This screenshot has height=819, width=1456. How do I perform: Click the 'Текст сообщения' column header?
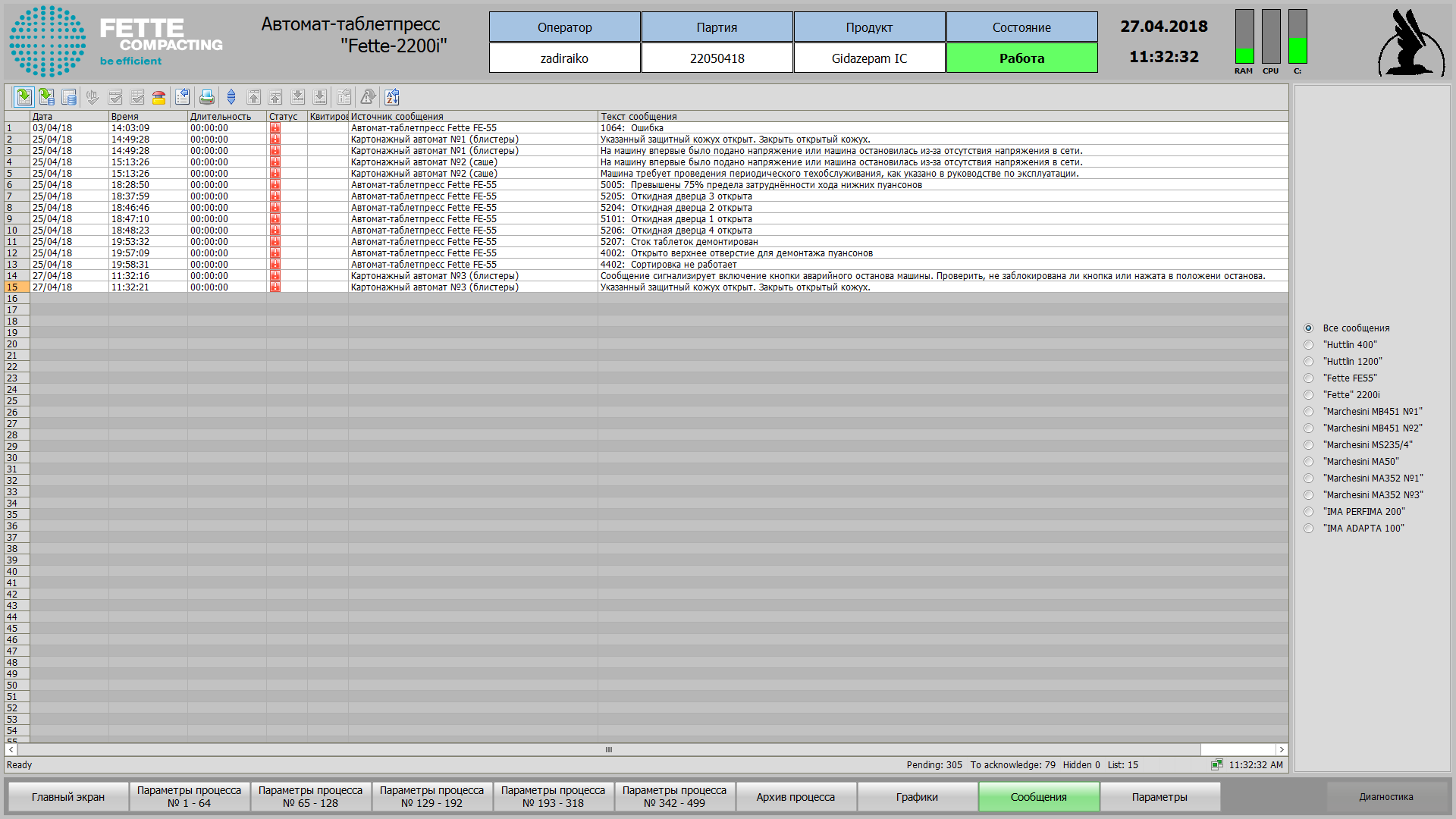click(943, 117)
